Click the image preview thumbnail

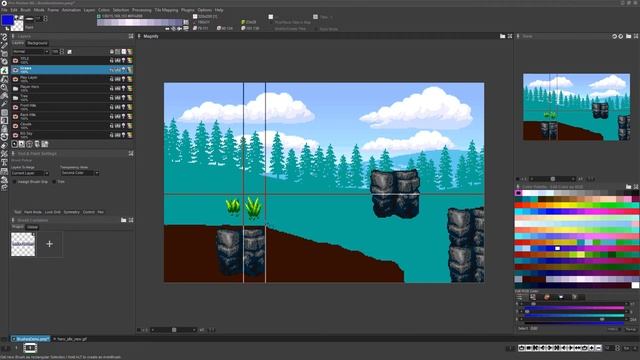click(x=576, y=107)
